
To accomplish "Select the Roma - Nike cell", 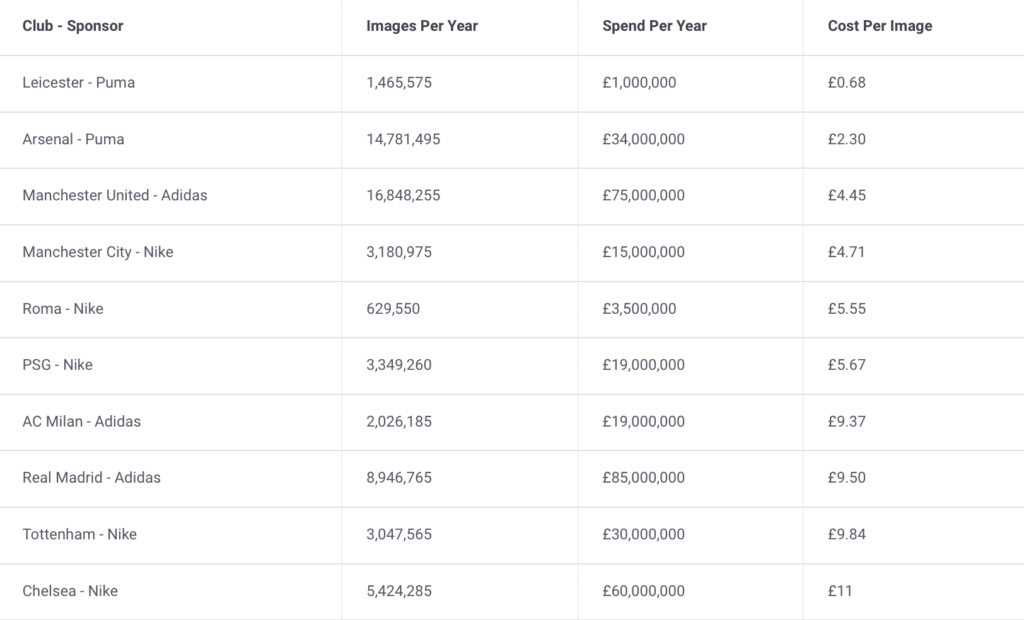I will [63, 309].
